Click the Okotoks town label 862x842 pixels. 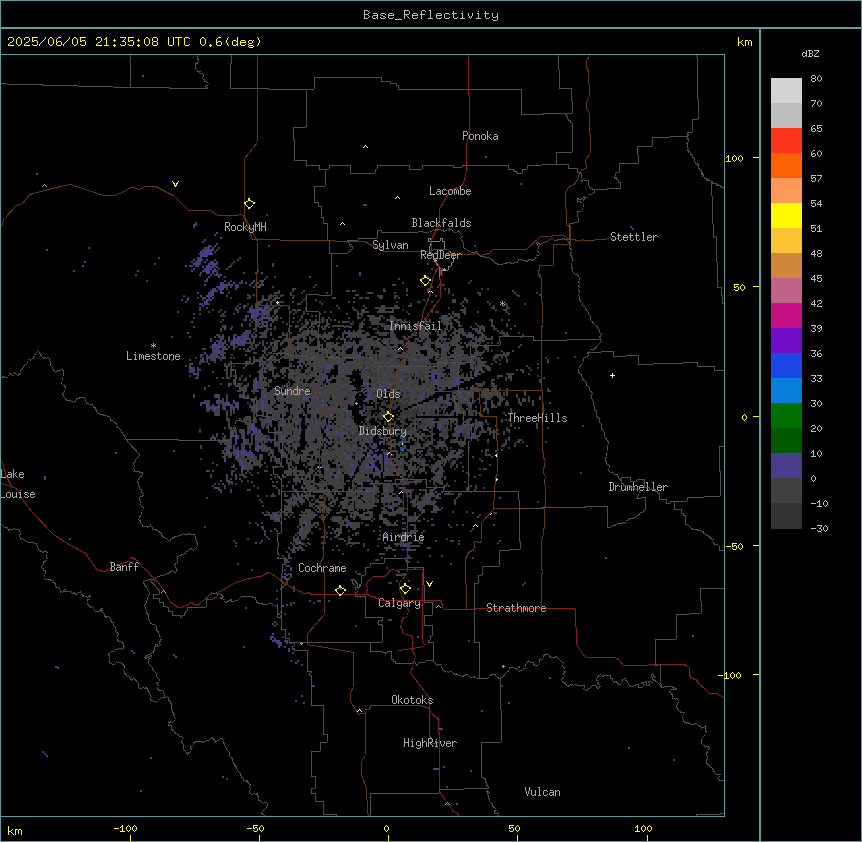(x=412, y=700)
